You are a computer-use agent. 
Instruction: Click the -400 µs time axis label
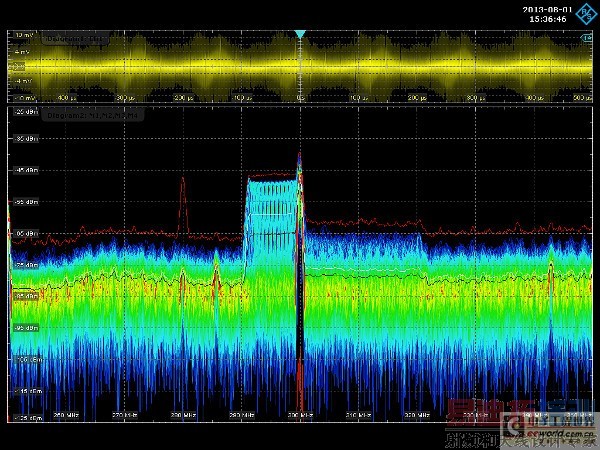click(x=66, y=98)
